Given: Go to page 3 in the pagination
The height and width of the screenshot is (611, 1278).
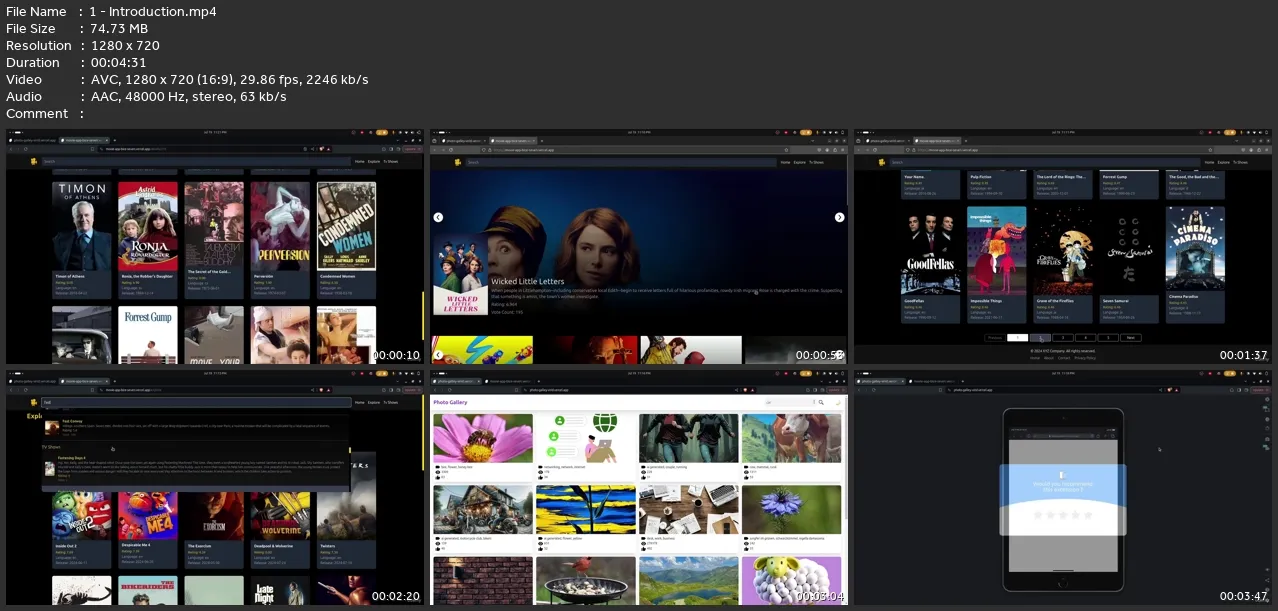Looking at the screenshot, I should click(1063, 338).
